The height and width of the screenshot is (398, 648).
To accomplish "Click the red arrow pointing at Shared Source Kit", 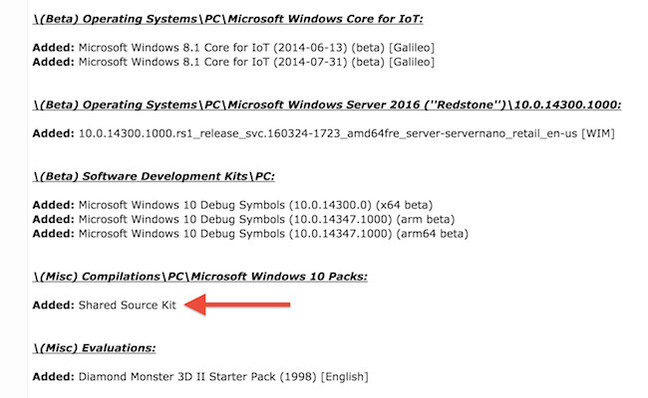I will [x=237, y=305].
